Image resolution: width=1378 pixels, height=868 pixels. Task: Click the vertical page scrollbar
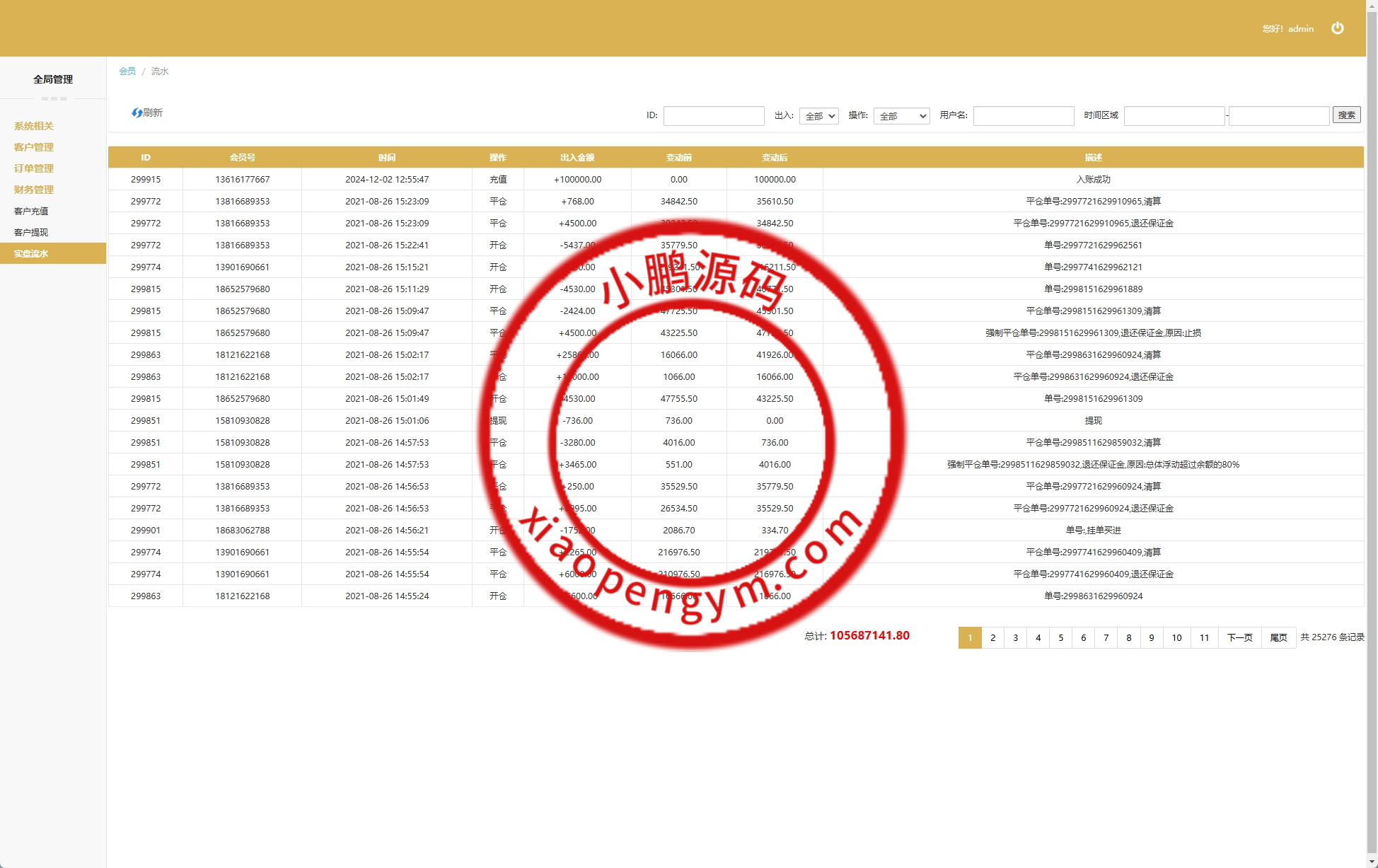(x=1372, y=424)
